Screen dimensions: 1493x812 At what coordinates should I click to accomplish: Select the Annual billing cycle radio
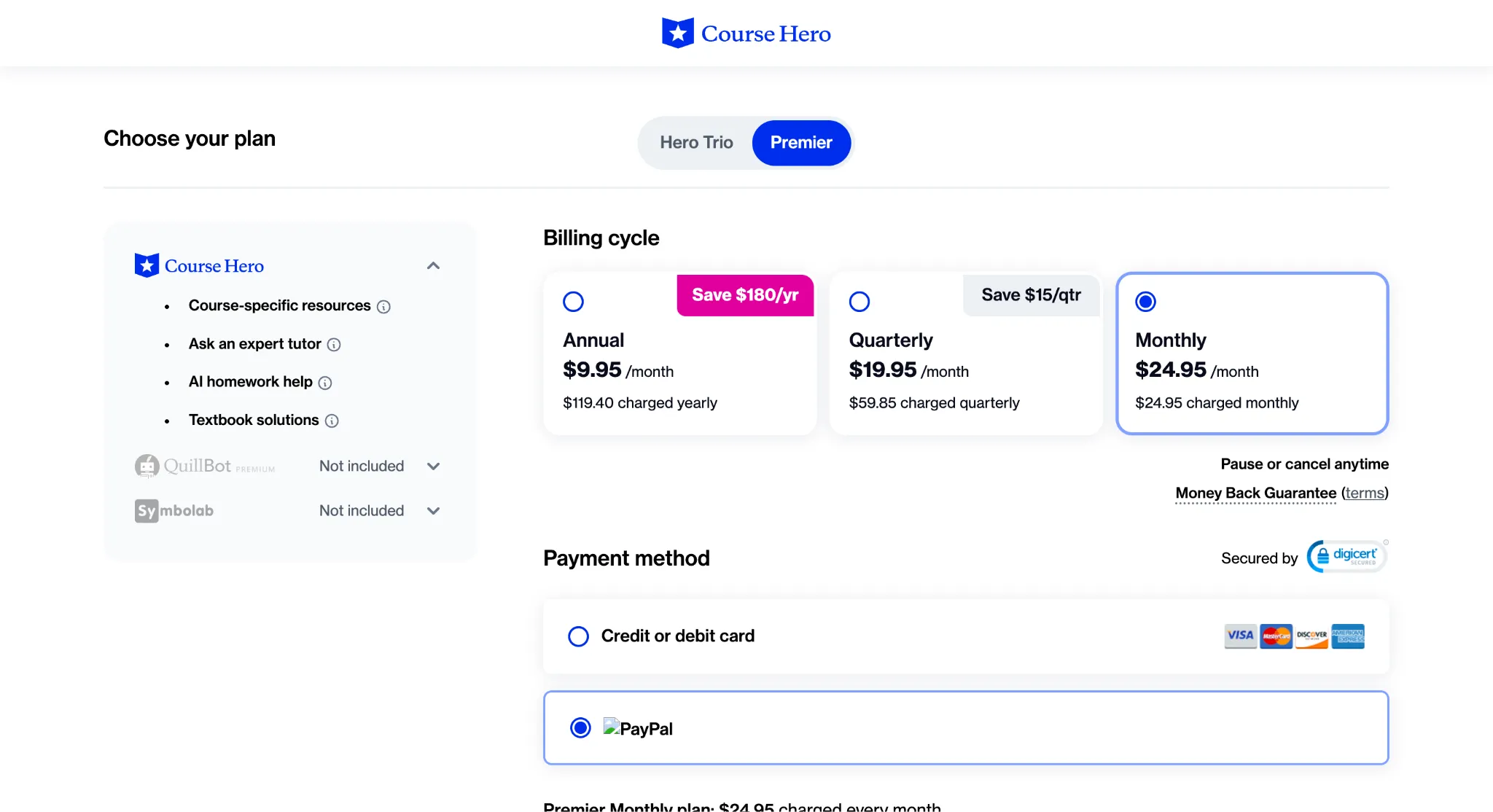[x=573, y=301]
